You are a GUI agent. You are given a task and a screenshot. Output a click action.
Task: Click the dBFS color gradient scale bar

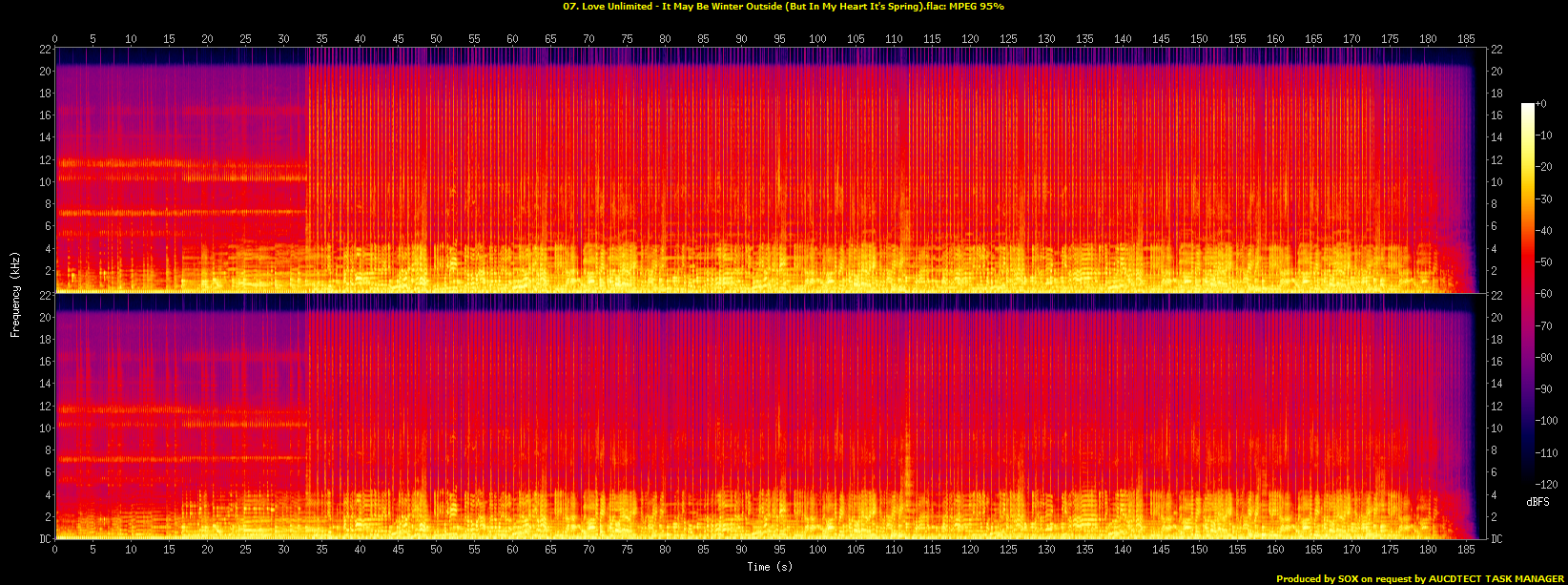[x=1527, y=293]
